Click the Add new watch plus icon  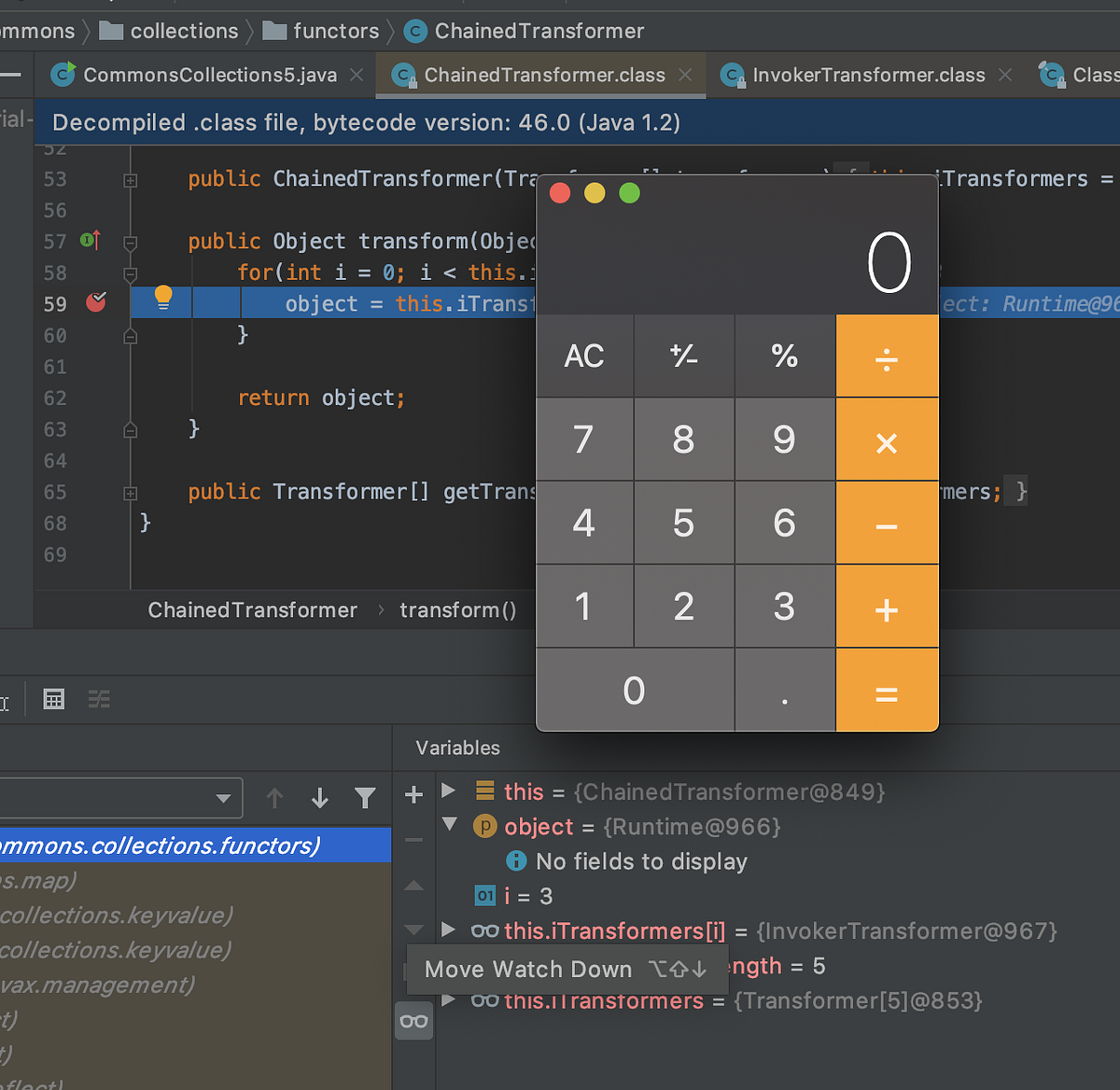pyautogui.click(x=414, y=795)
